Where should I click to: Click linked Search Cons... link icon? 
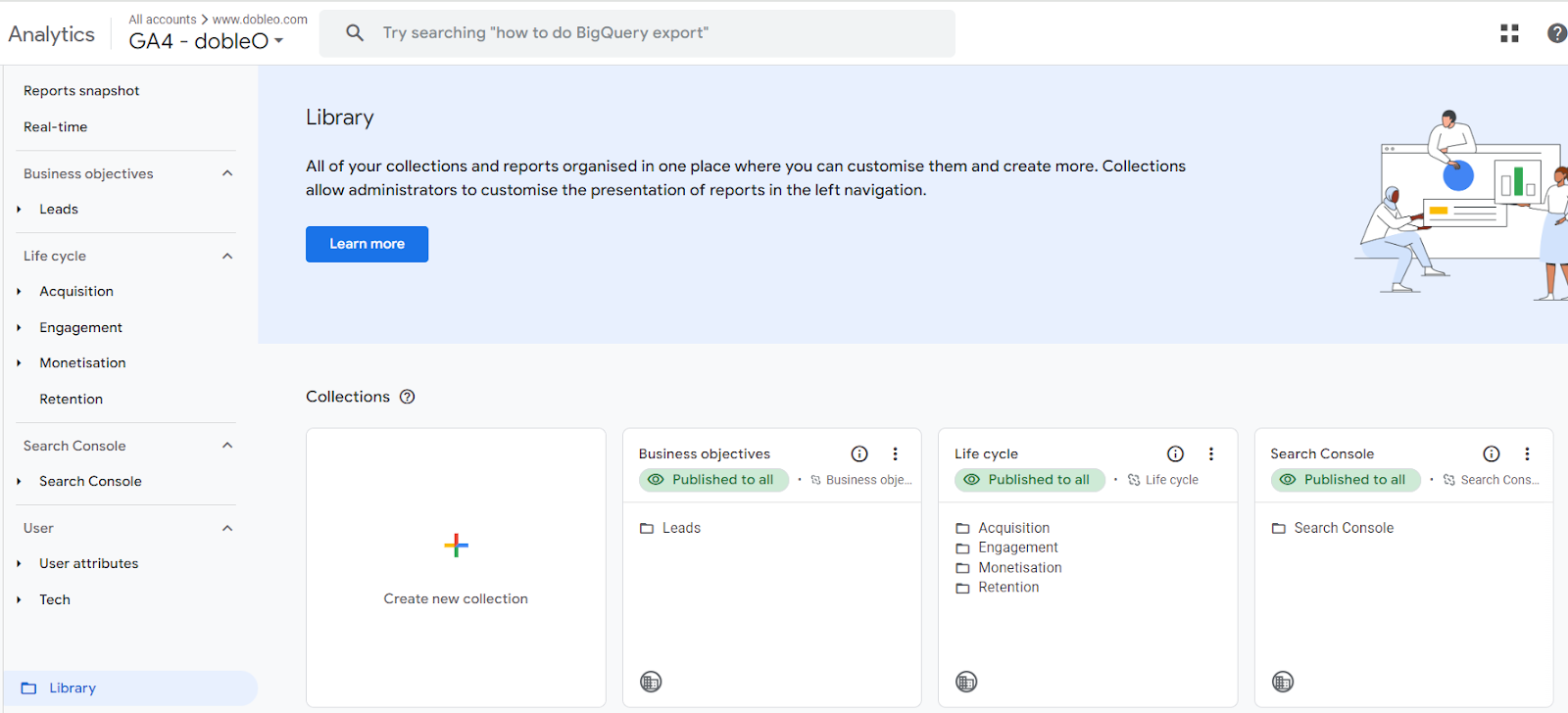tap(1449, 480)
